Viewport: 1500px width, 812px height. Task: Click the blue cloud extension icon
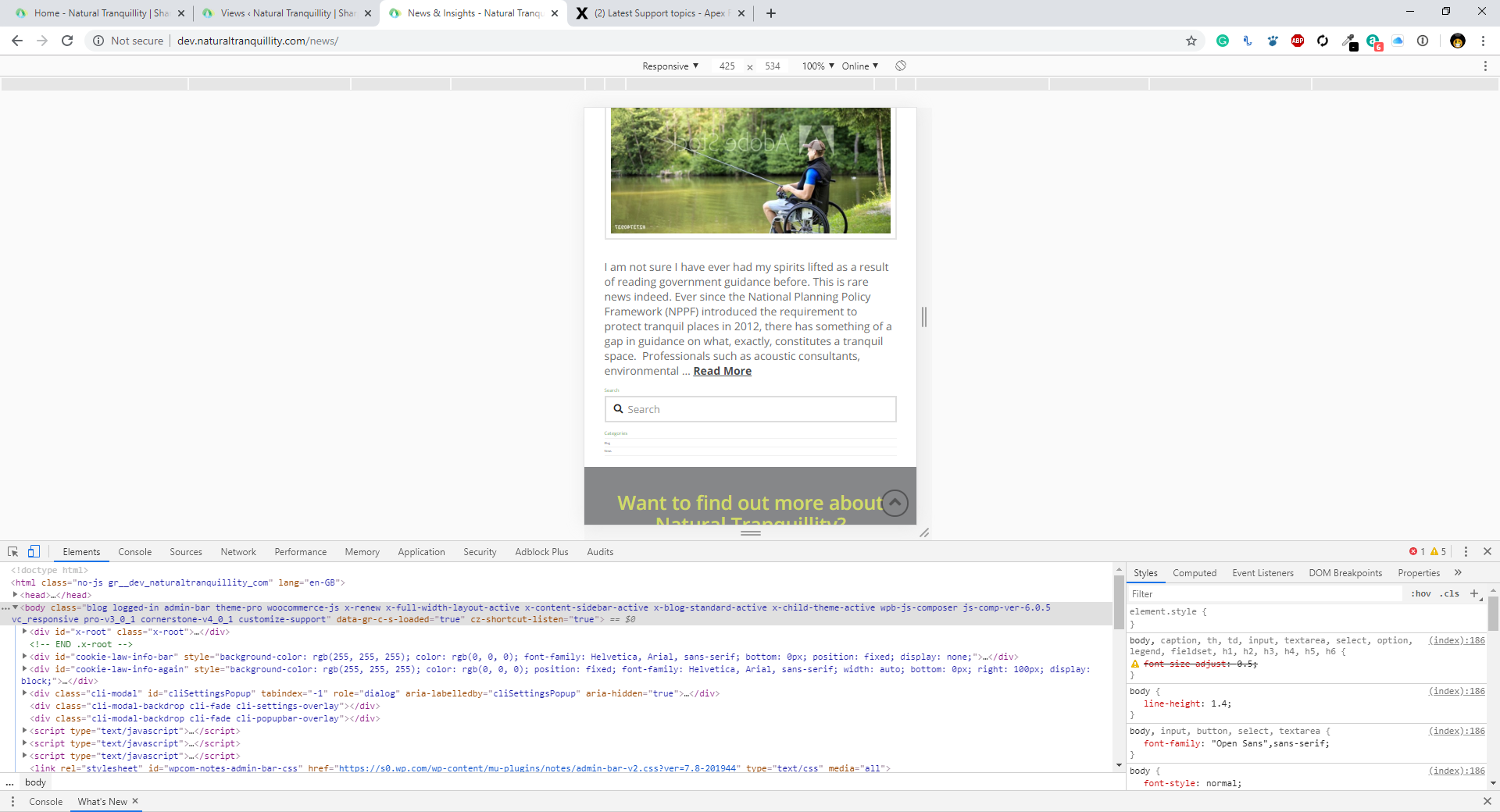(x=1398, y=41)
